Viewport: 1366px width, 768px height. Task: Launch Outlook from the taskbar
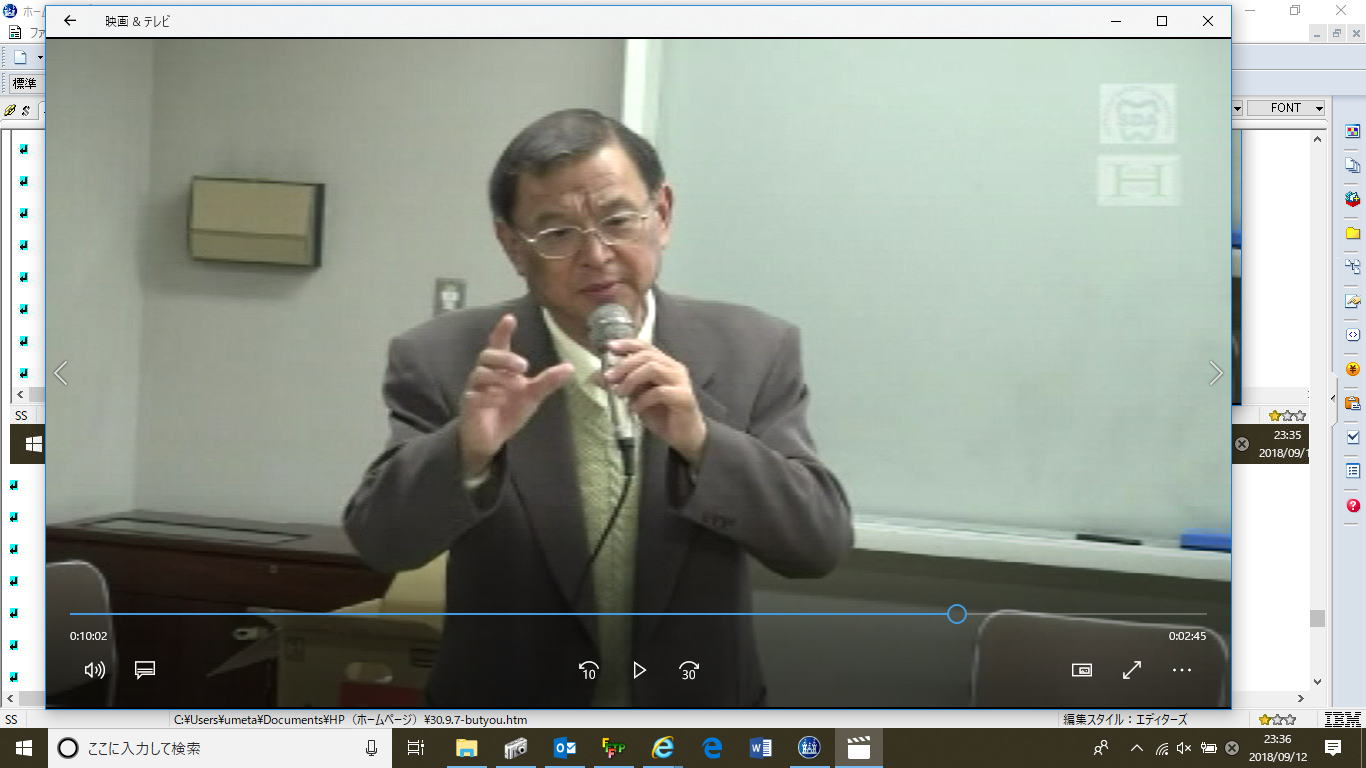(565, 748)
